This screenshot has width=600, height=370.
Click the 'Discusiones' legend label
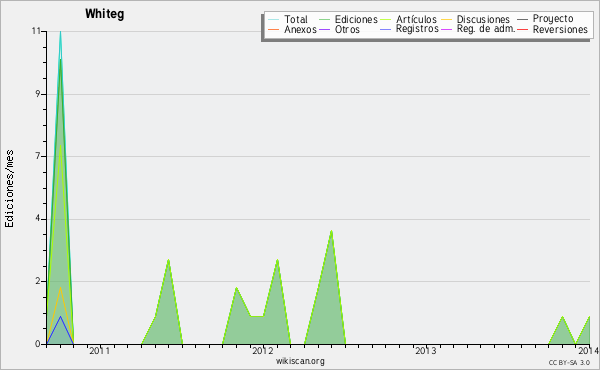coord(483,19)
